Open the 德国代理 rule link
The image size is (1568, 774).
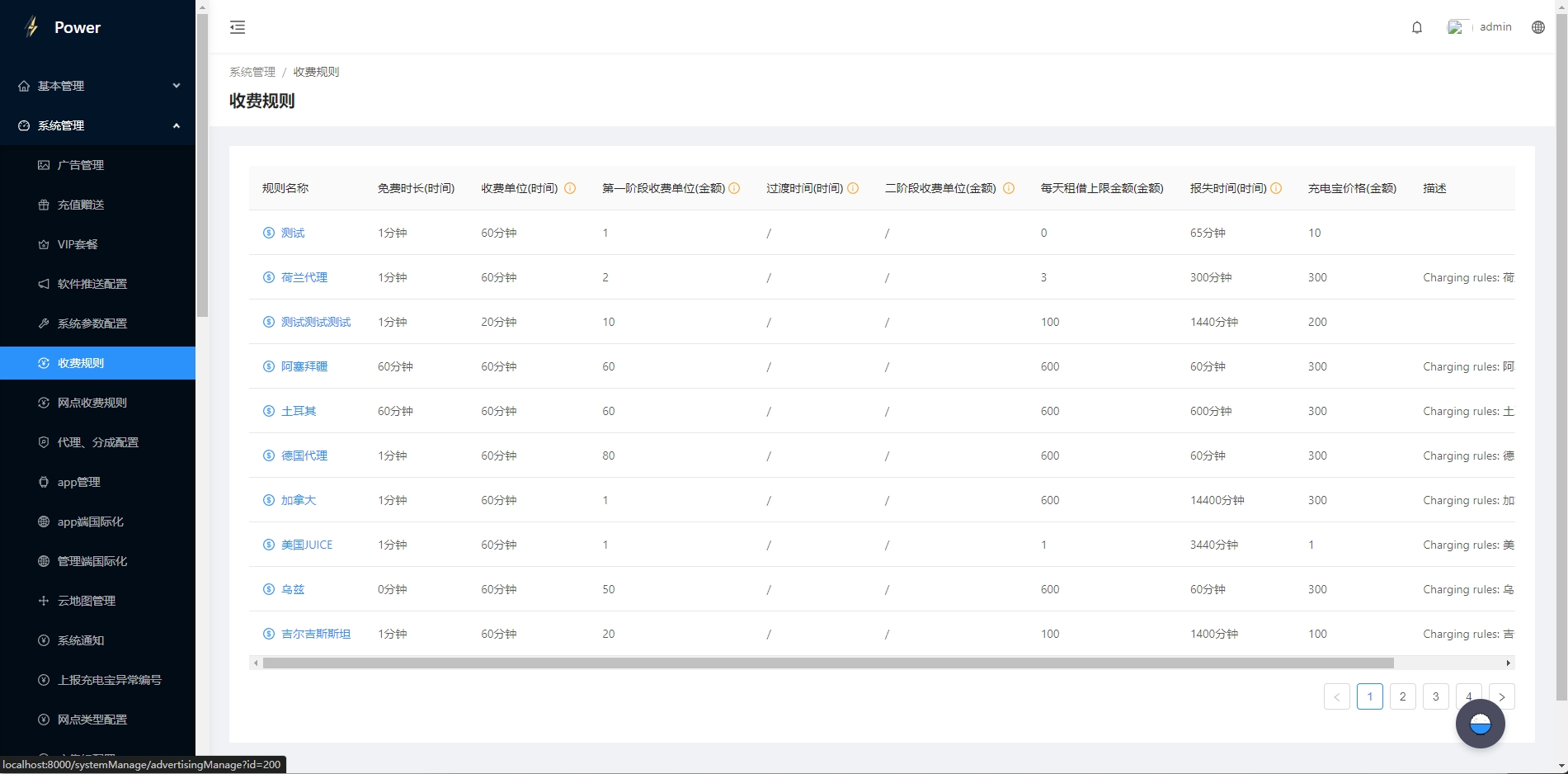[x=304, y=455]
